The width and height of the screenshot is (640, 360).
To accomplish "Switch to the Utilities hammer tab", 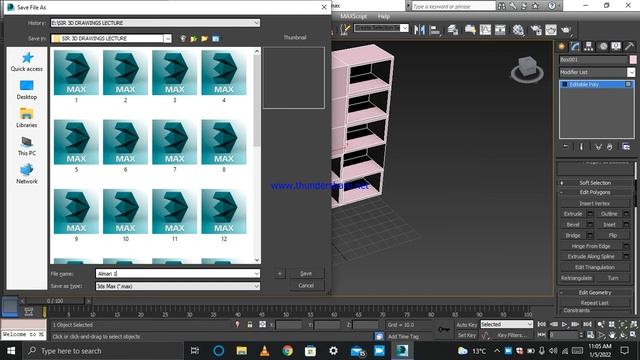I will coord(629,47).
